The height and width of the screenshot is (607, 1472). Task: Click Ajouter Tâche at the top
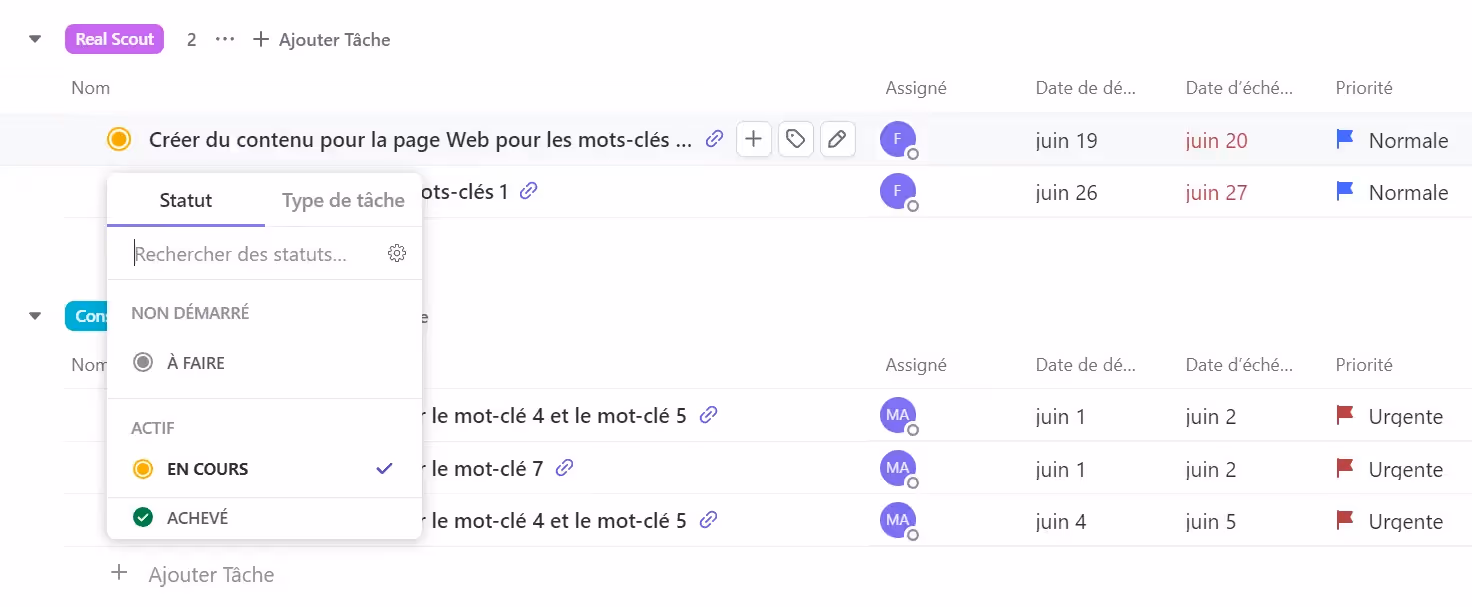[x=321, y=39]
